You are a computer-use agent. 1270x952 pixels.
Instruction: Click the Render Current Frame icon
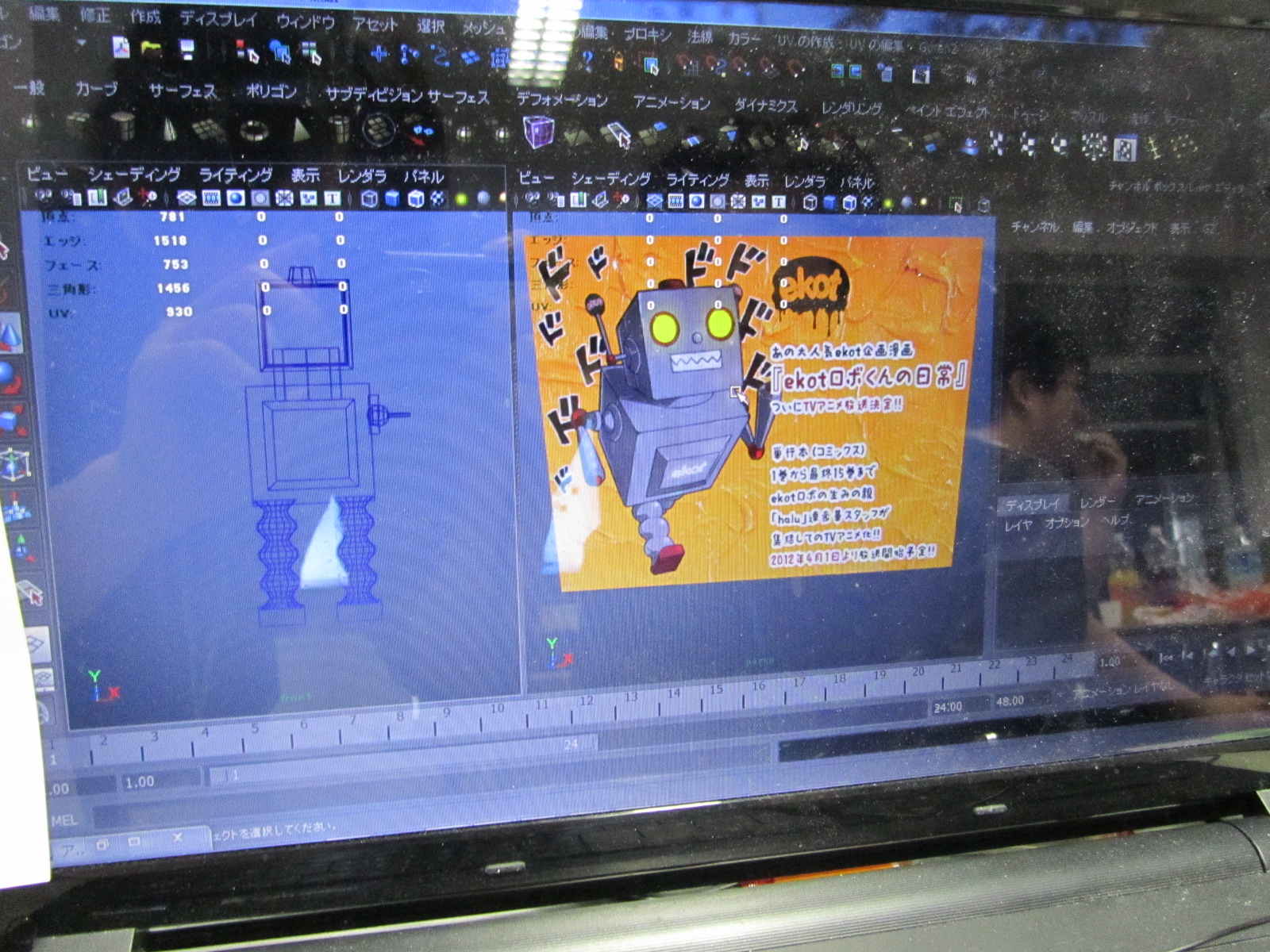[x=921, y=75]
